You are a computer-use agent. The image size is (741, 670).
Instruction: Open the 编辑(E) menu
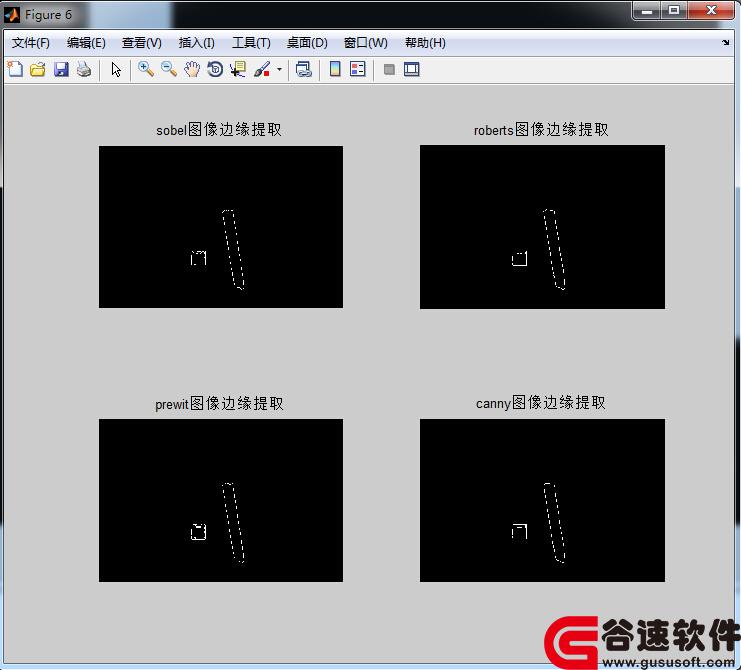86,43
